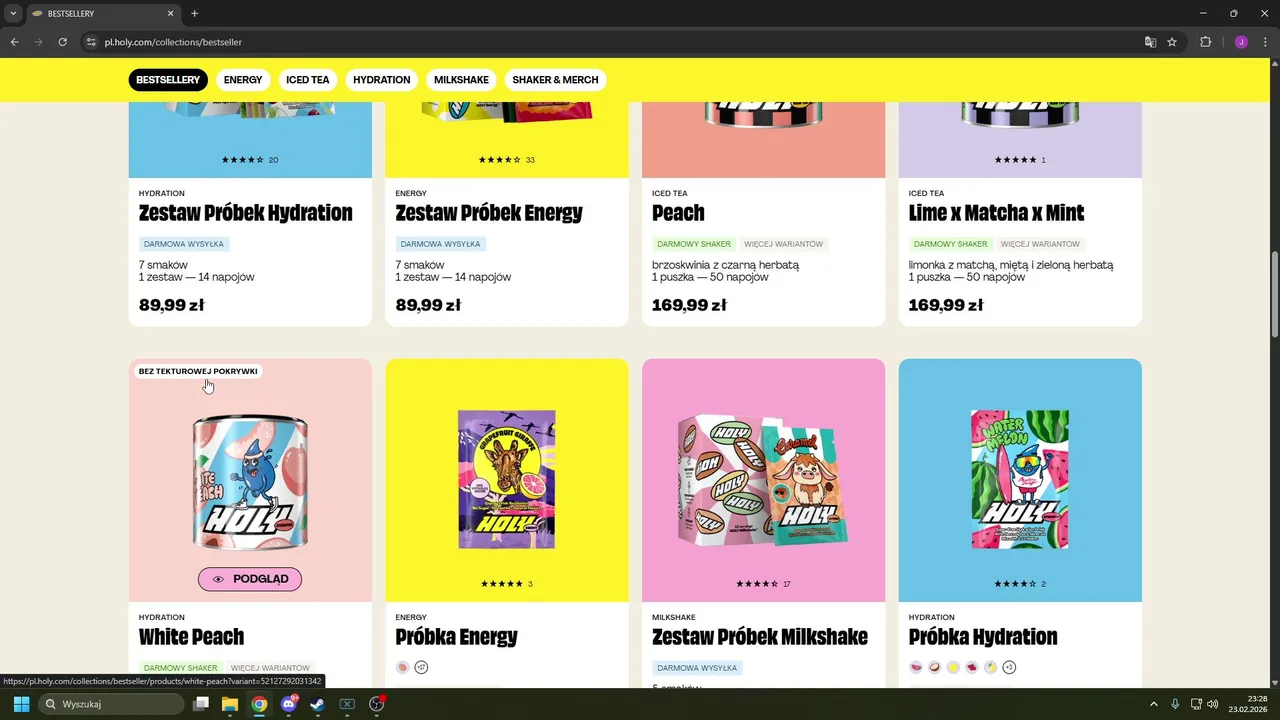This screenshot has height=720, width=1280.
Task: Open the purple J profile avatar
Action: pos(1241,42)
